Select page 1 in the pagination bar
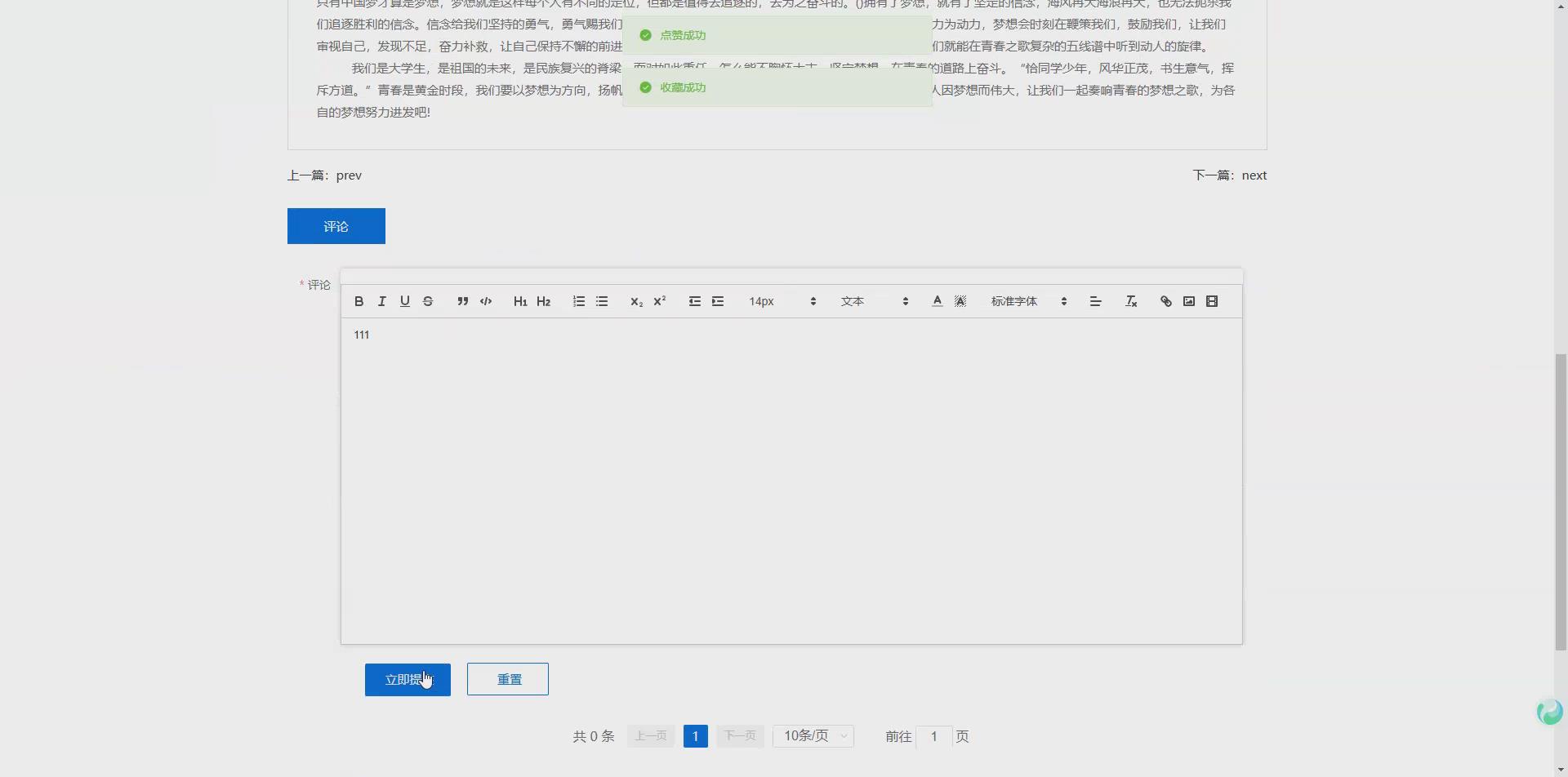This screenshot has height=777, width=1568. click(695, 735)
